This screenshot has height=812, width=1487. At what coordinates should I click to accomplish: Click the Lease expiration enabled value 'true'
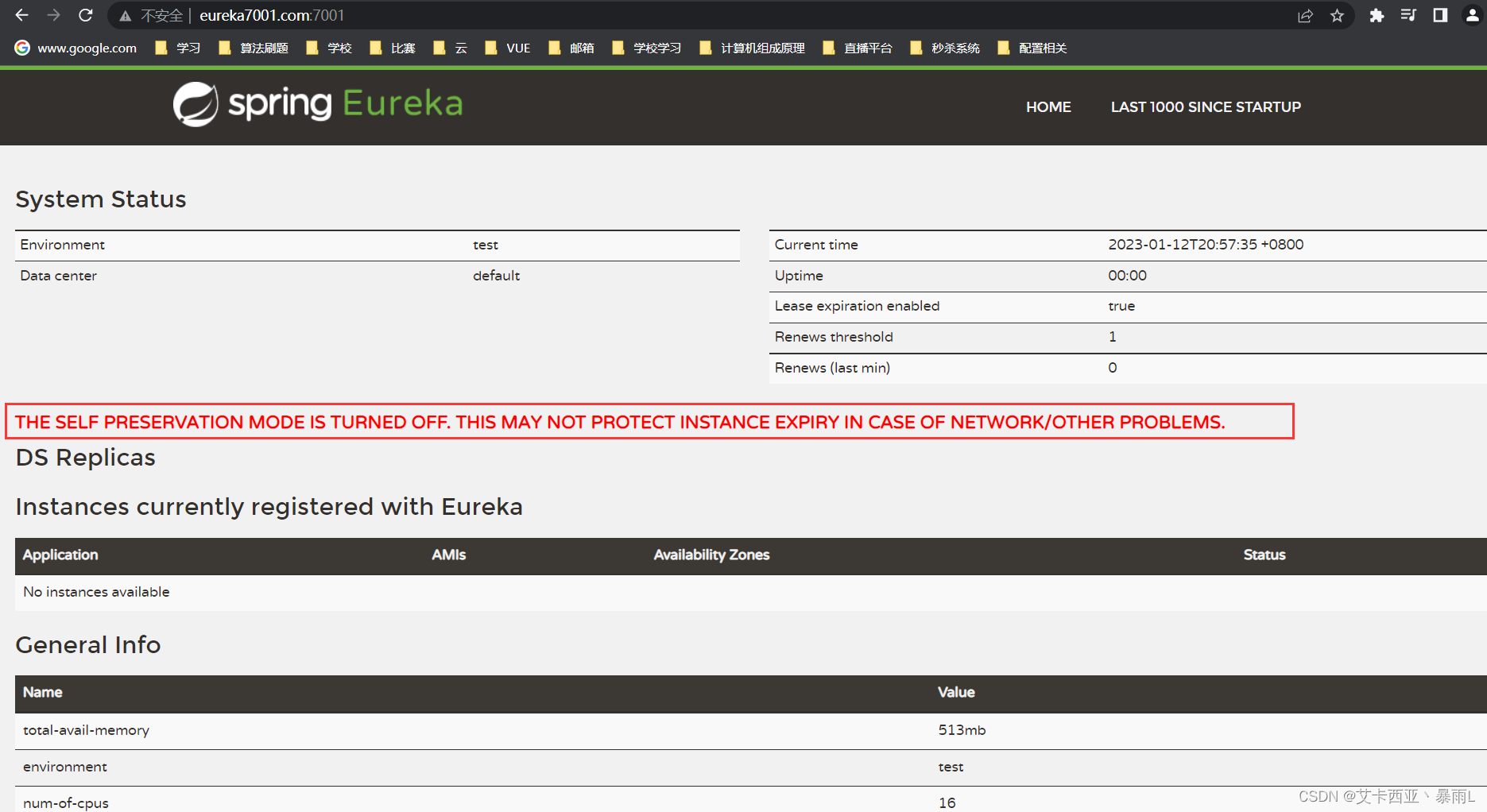point(1121,306)
